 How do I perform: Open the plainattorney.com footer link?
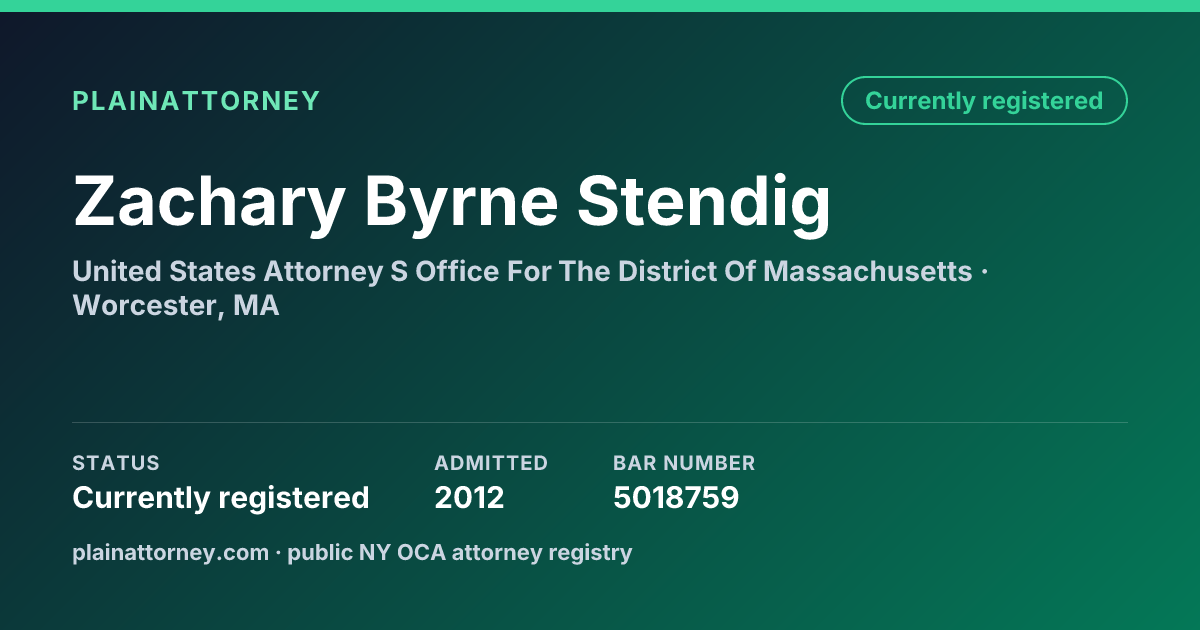click(x=170, y=552)
